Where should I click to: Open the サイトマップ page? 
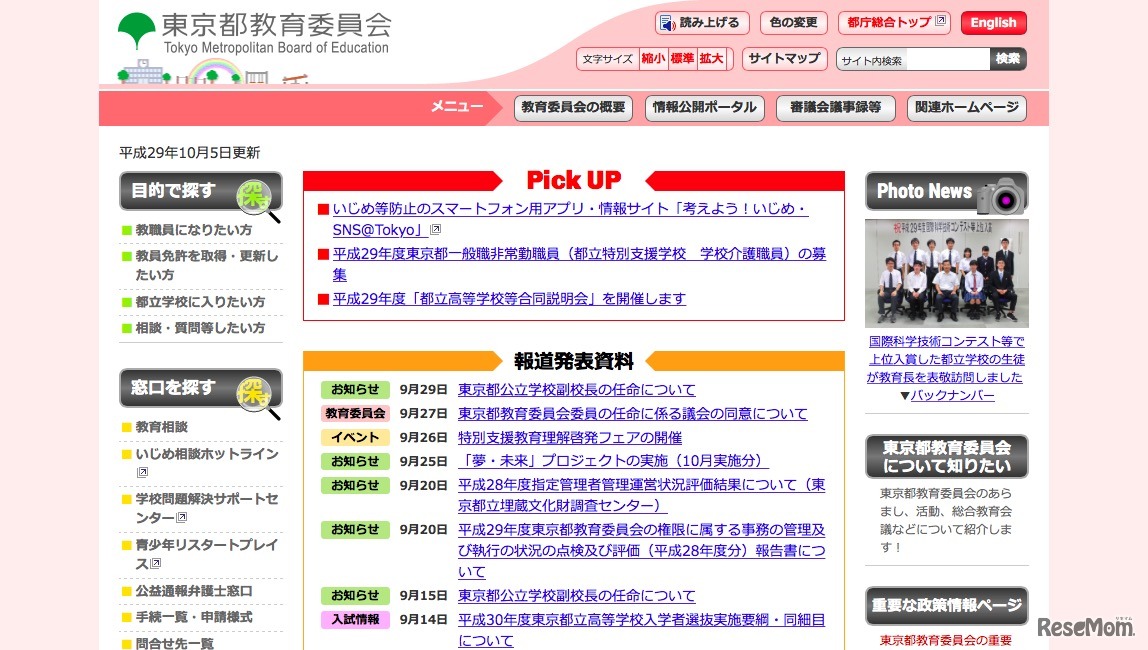point(784,59)
